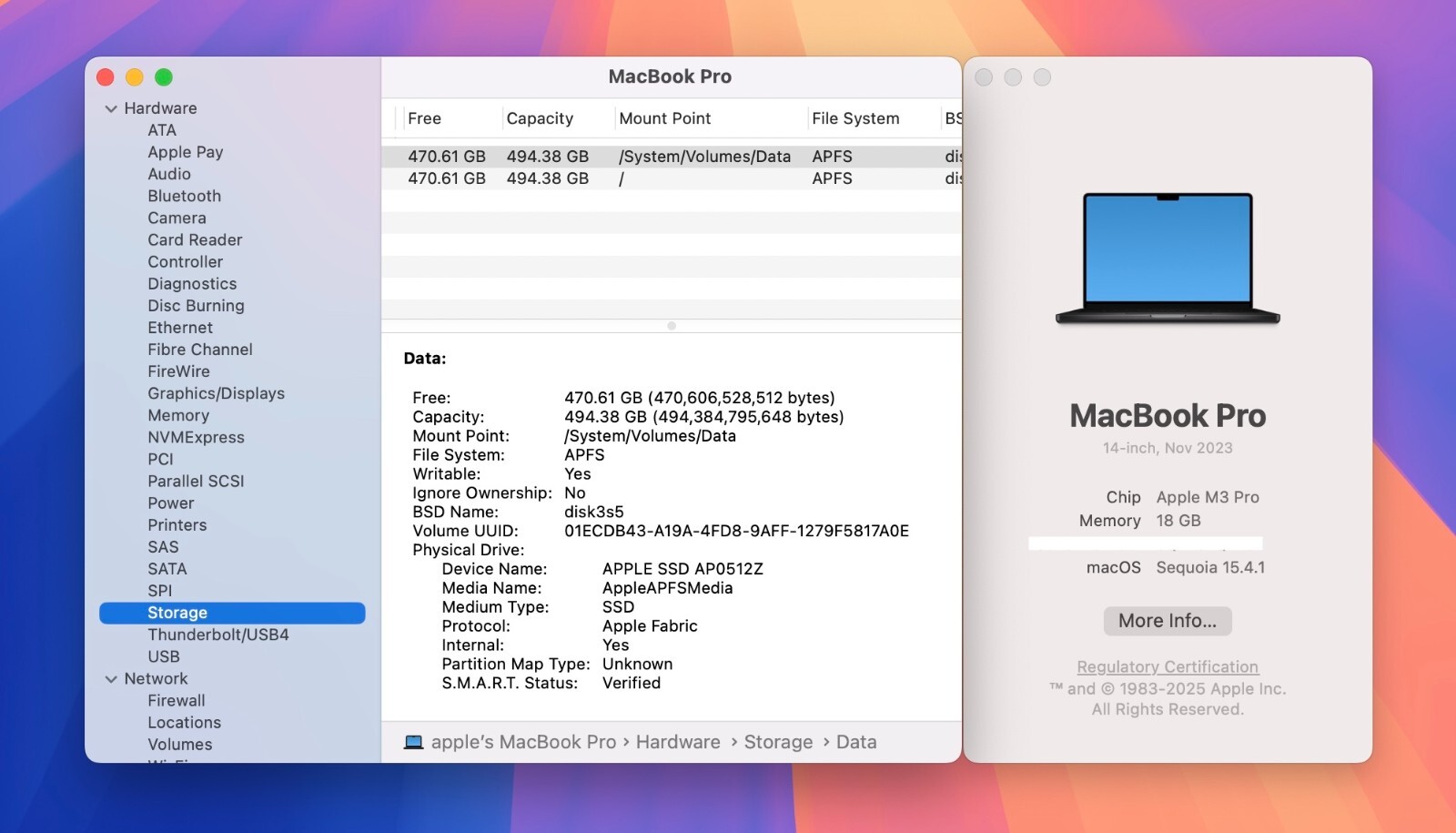This screenshot has width=1456, height=833.
Task: Click the Volume UUID value text
Action: pyautogui.click(x=736, y=531)
